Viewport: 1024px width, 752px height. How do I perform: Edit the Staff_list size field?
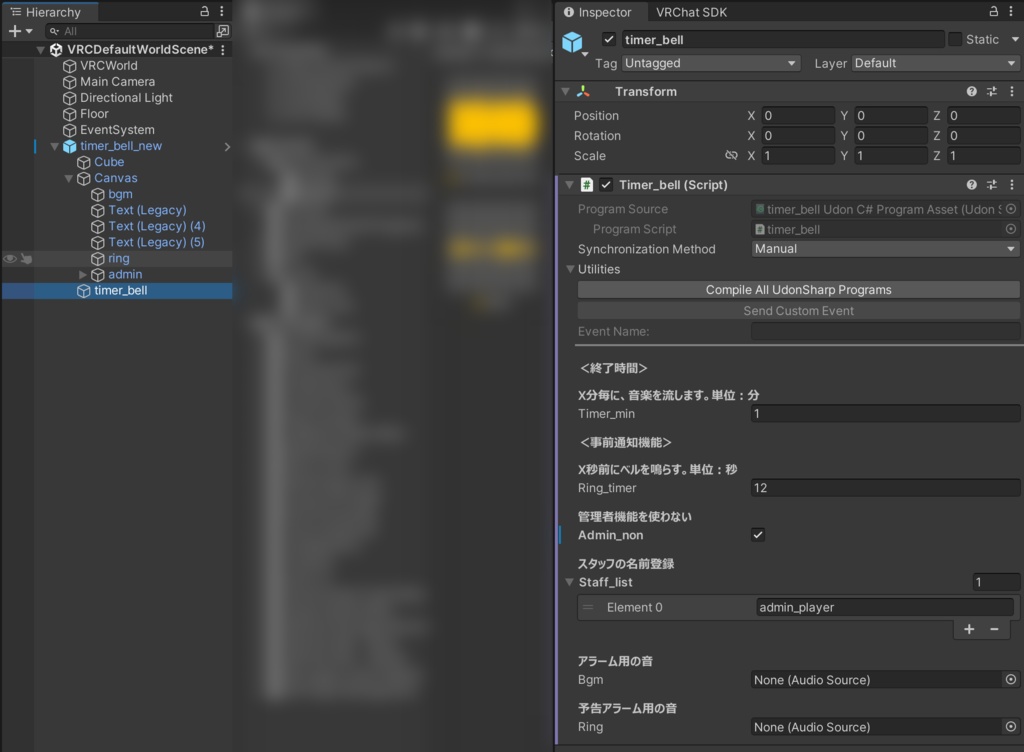(x=996, y=582)
